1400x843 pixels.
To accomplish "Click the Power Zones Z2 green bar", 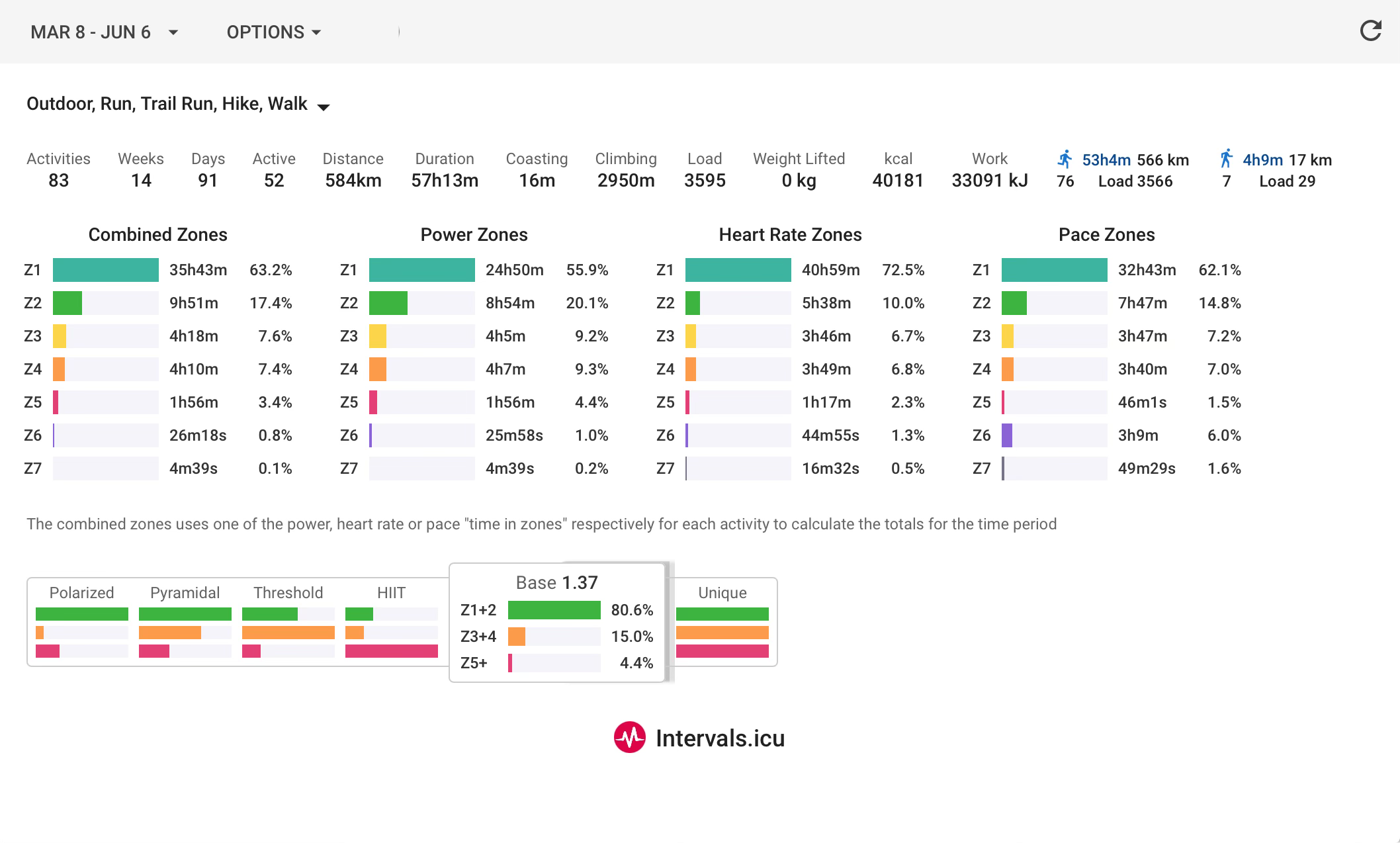I will (x=388, y=303).
